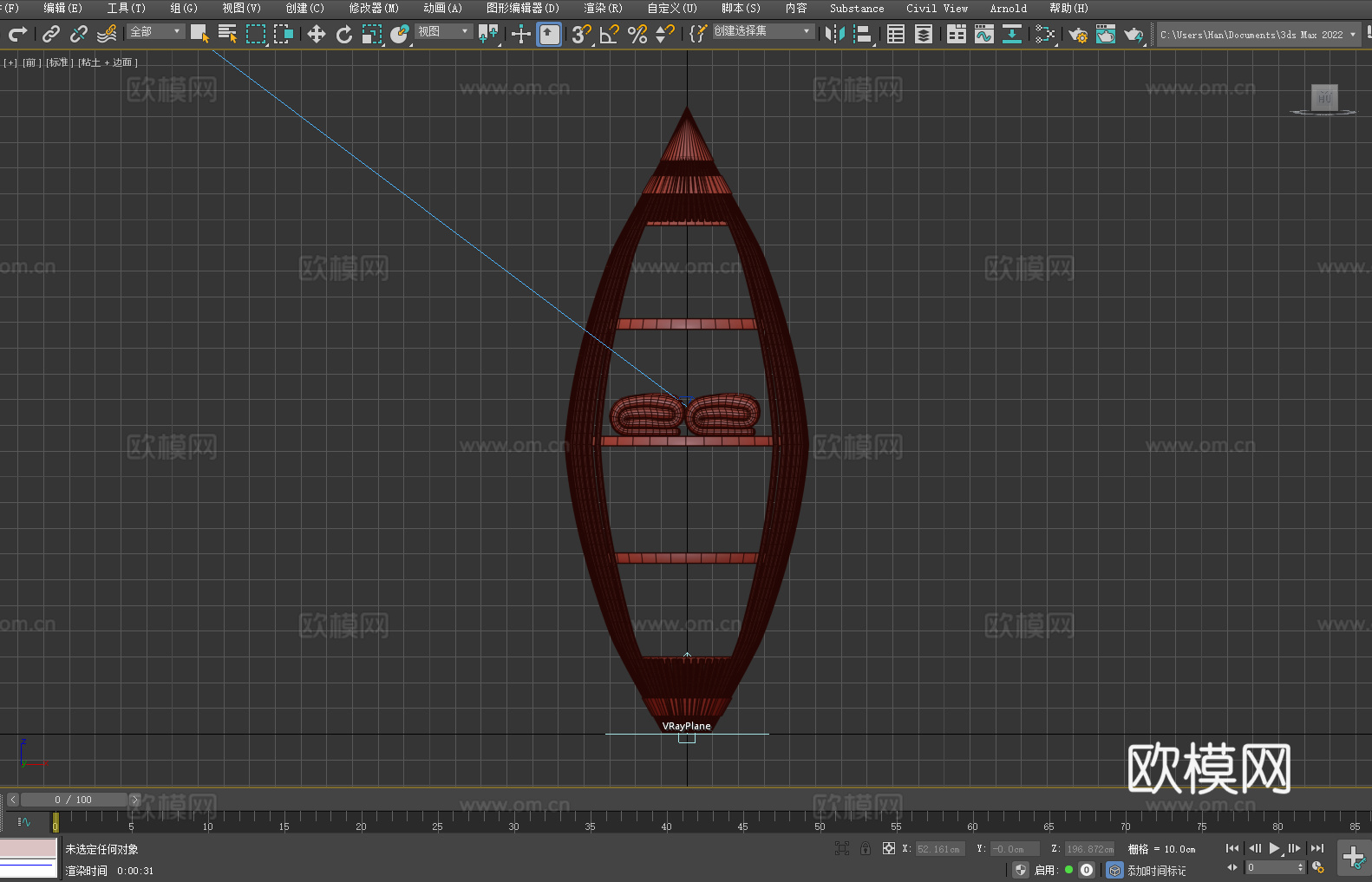Open the 修改器(M) menu
The width and height of the screenshot is (1372, 882).
point(374,9)
